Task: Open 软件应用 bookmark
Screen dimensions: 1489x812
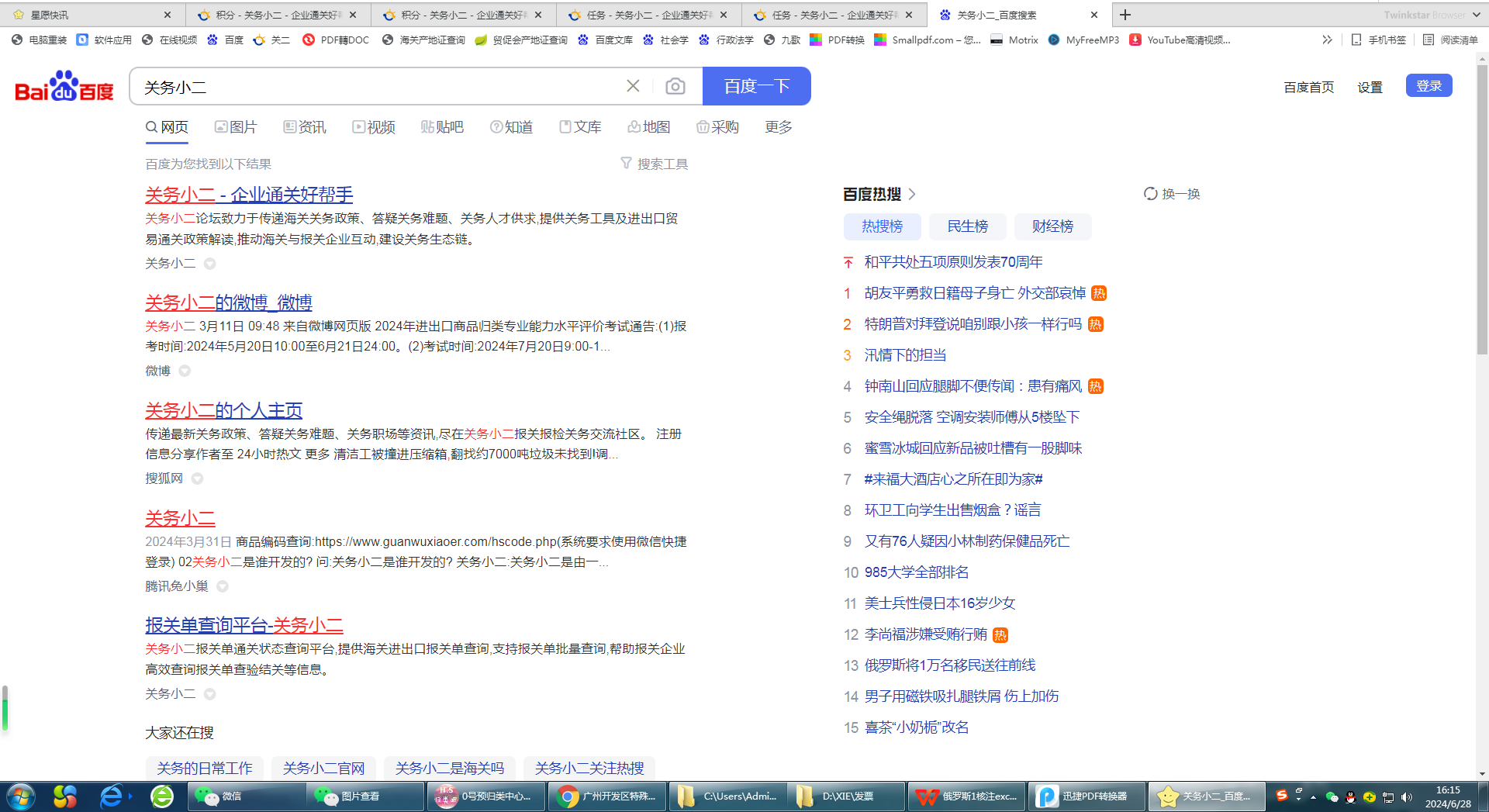Action: 104,40
